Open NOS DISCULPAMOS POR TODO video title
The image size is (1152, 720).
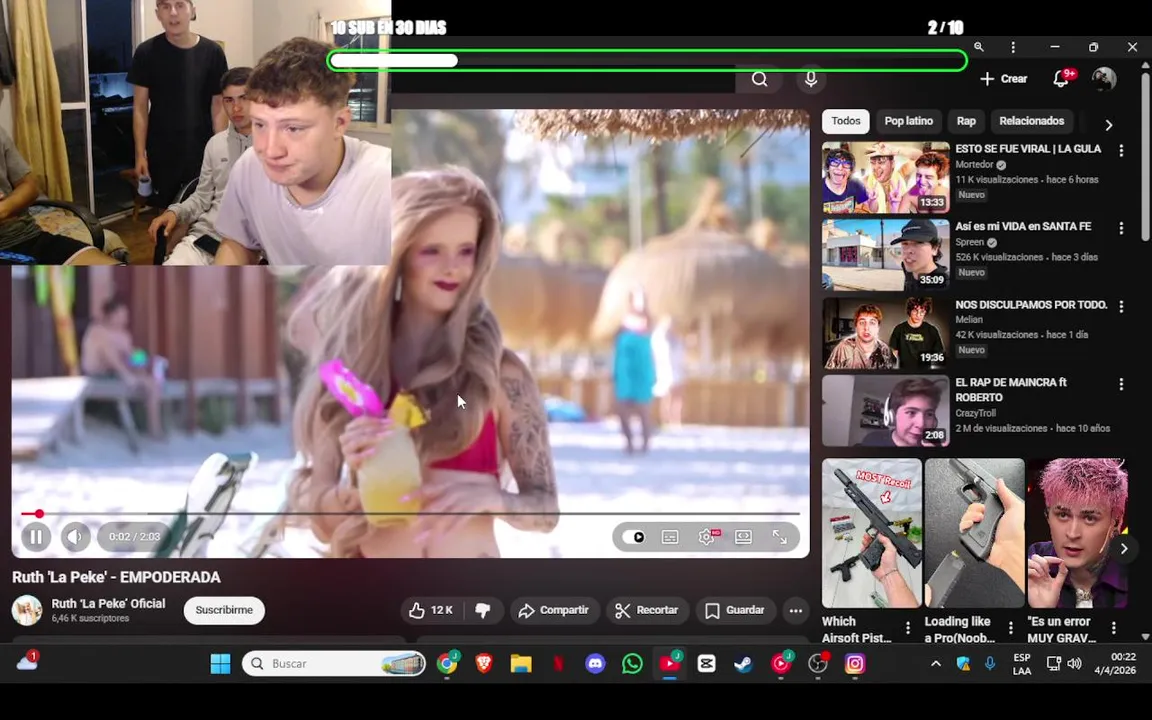tap(1031, 304)
